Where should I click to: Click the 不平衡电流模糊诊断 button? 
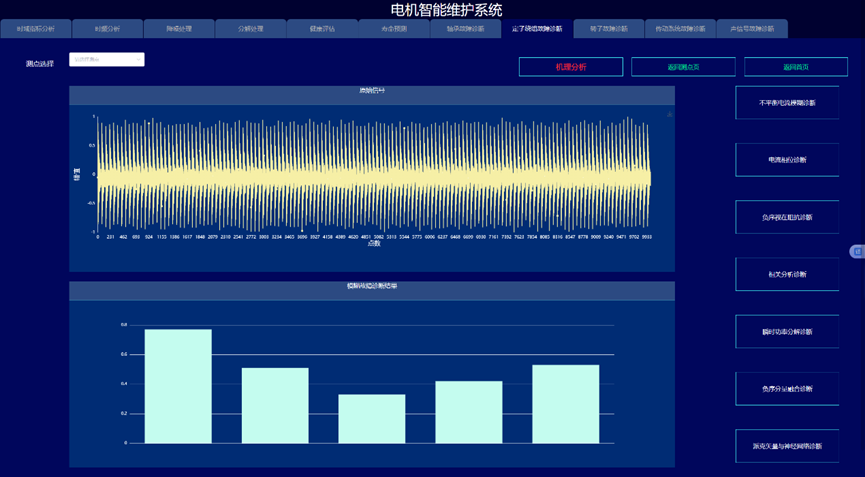pyautogui.click(x=787, y=103)
